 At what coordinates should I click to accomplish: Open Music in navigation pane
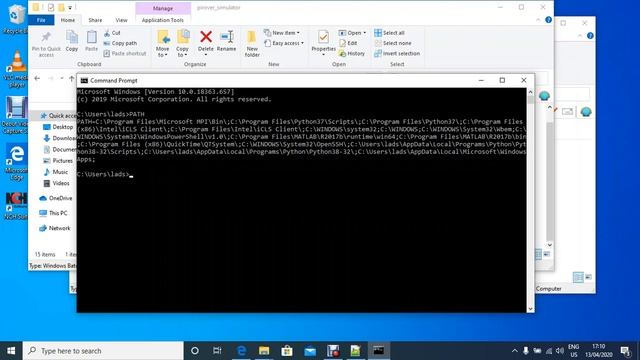(56, 172)
